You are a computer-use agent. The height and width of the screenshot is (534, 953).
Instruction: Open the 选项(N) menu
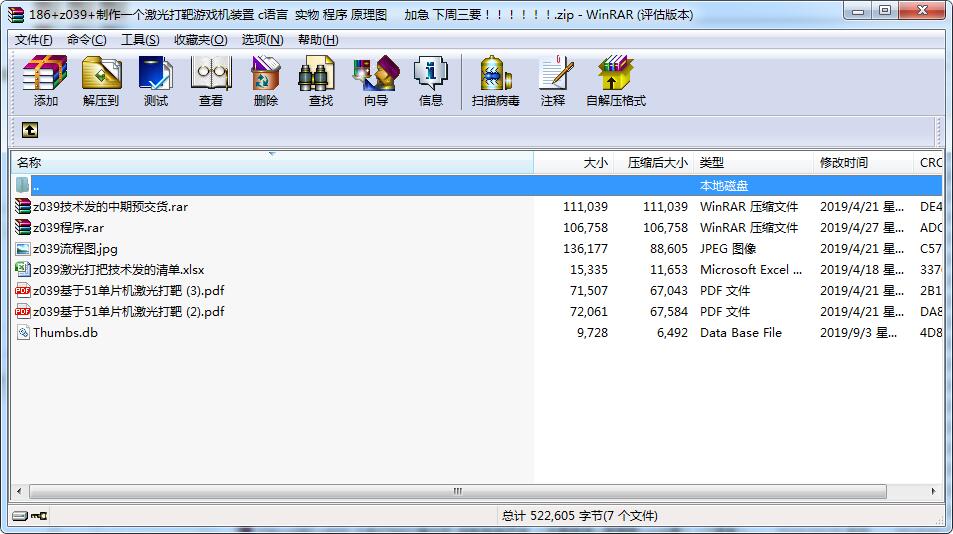[x=263, y=39]
